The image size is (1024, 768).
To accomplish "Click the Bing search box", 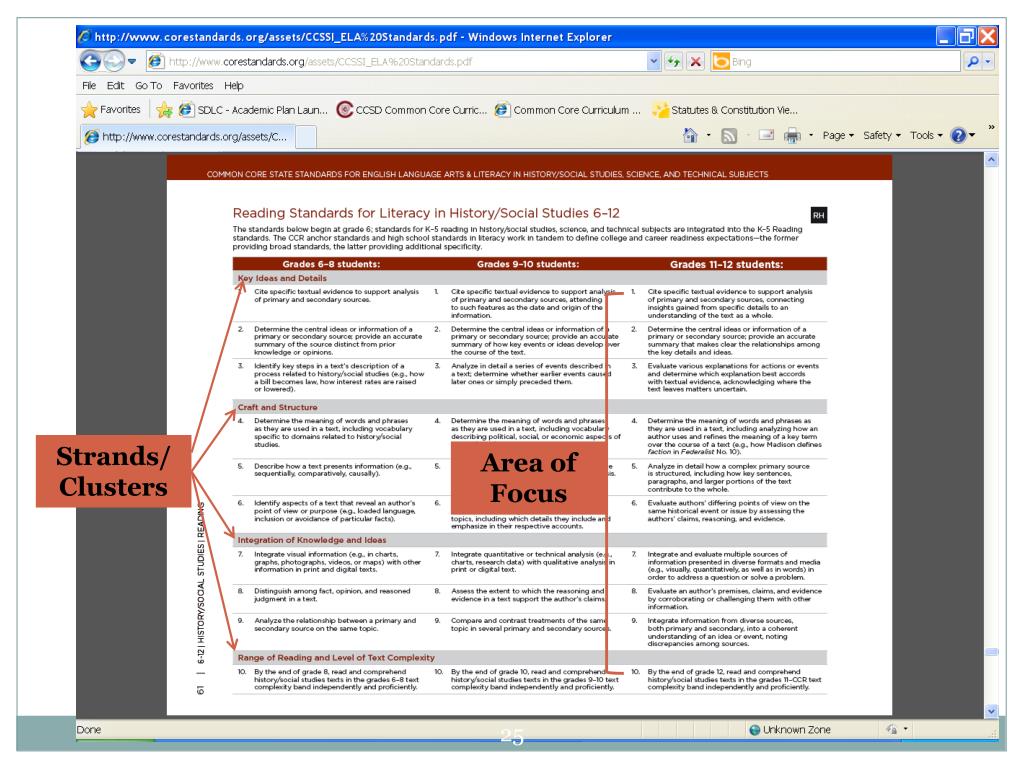I will [x=836, y=61].
